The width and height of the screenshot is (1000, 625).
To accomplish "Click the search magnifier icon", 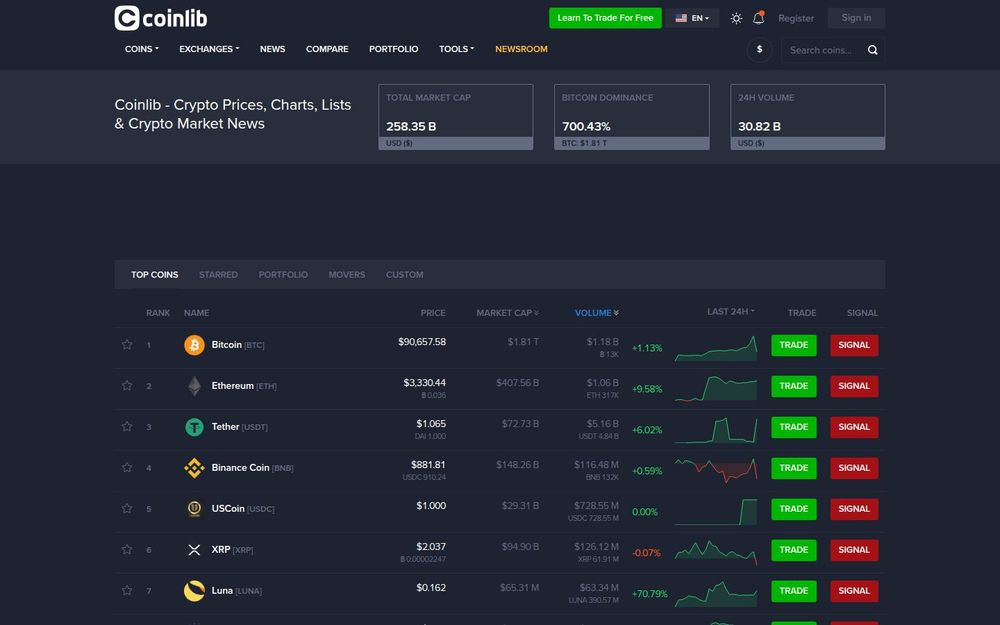I will coord(872,50).
